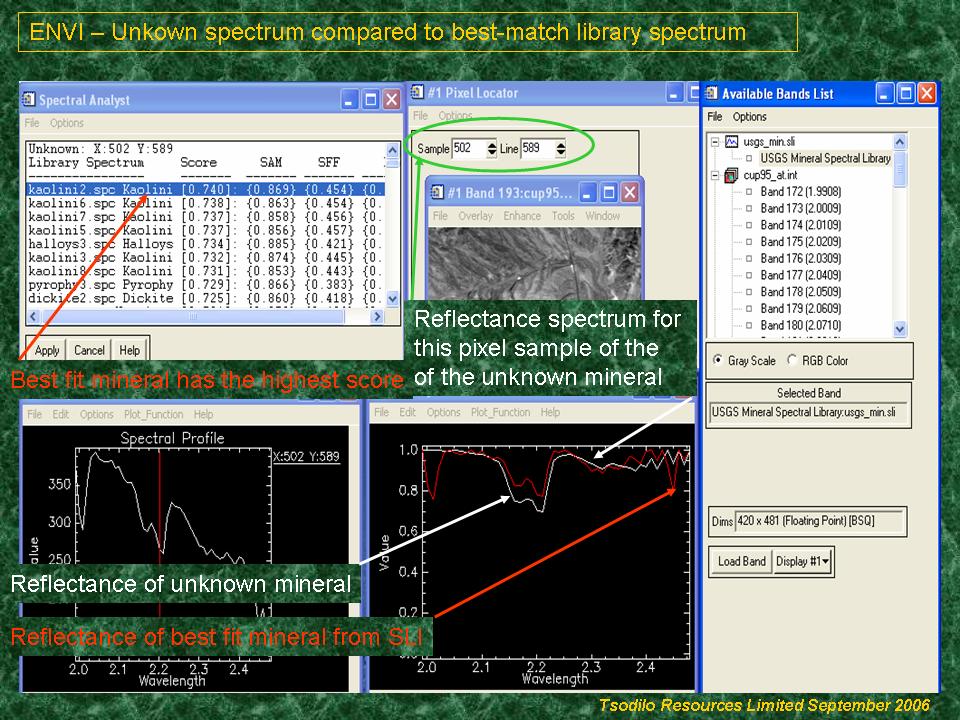The width and height of the screenshot is (960, 720).
Task: Minimize the Pixel Locator window
Action: (674, 93)
